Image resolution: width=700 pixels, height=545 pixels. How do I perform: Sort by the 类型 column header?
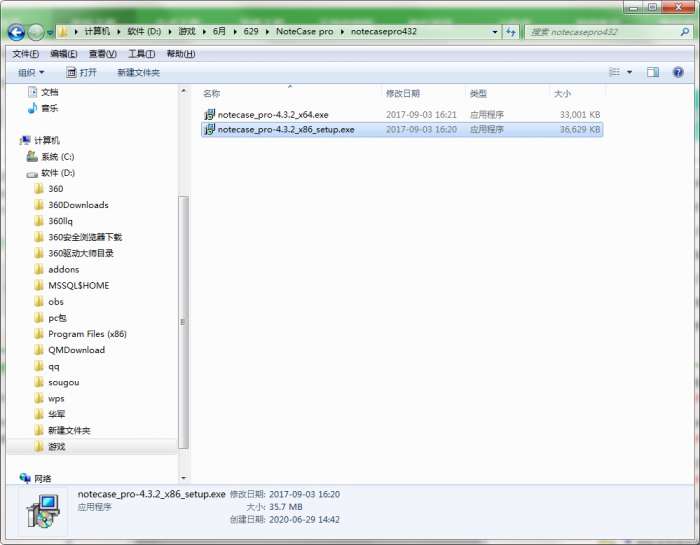(x=478, y=94)
